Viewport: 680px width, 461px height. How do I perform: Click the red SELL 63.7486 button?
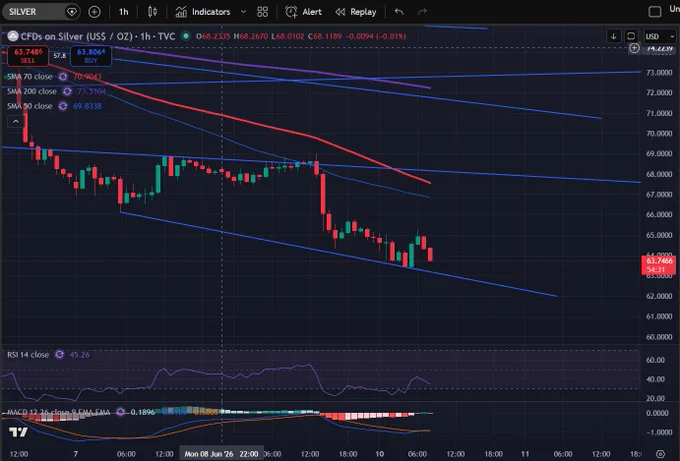tap(28, 56)
